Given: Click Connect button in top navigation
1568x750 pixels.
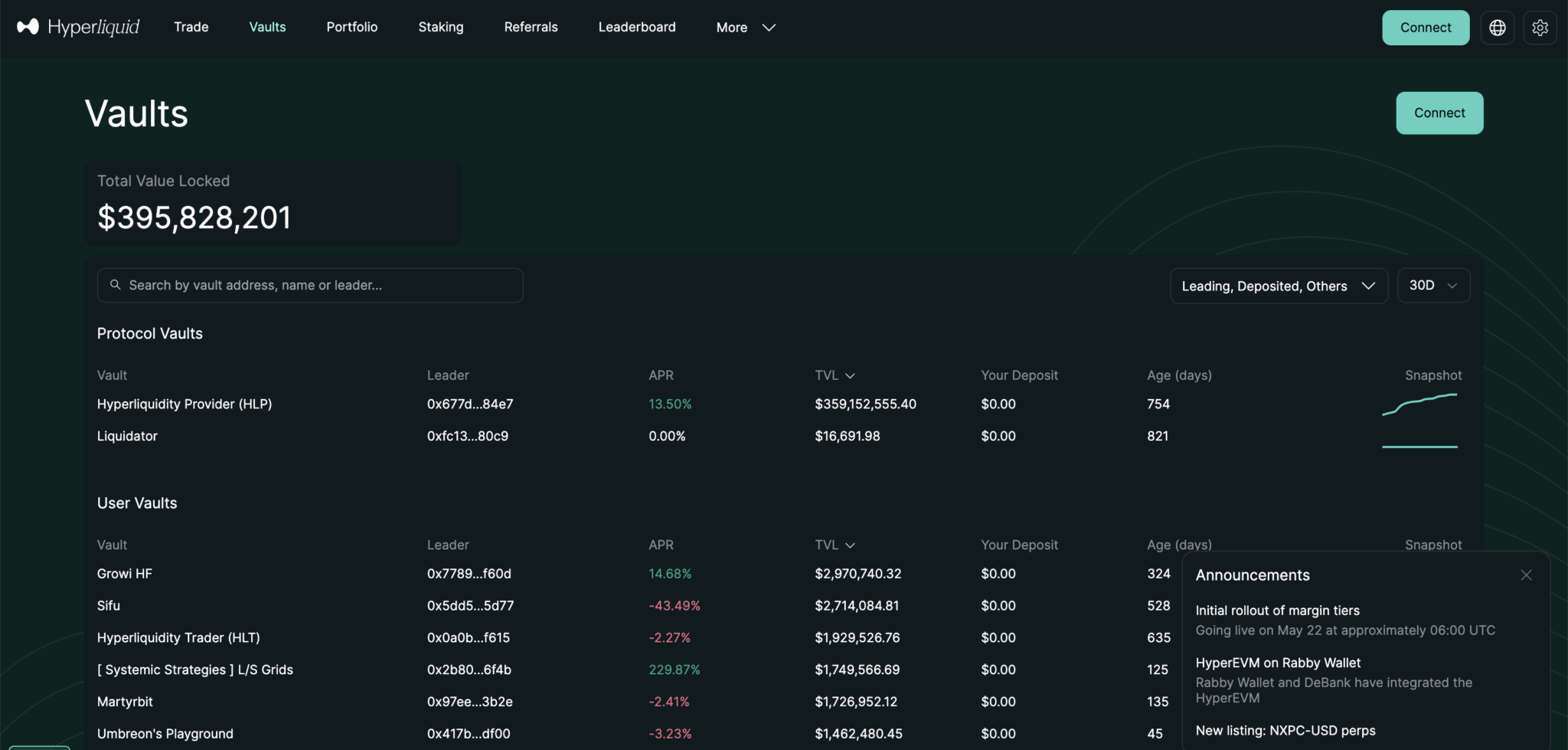Looking at the screenshot, I should [1425, 28].
